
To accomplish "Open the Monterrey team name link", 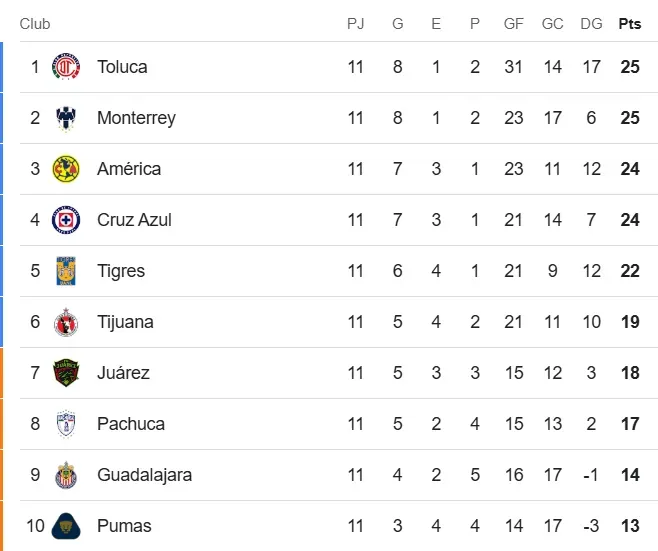I will pos(136,118).
